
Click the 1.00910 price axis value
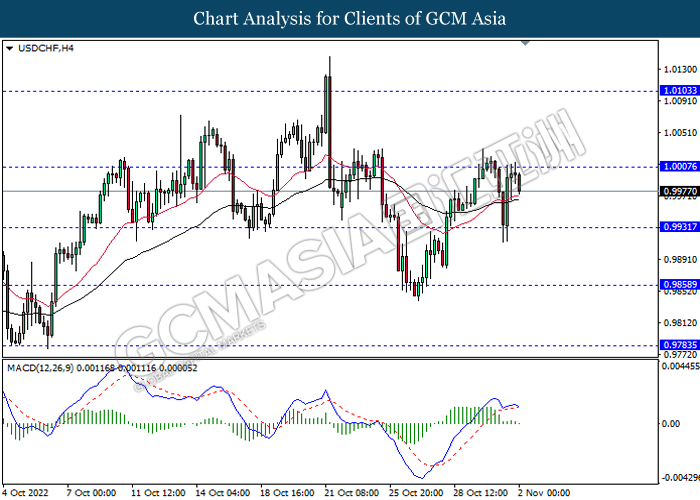680,101
